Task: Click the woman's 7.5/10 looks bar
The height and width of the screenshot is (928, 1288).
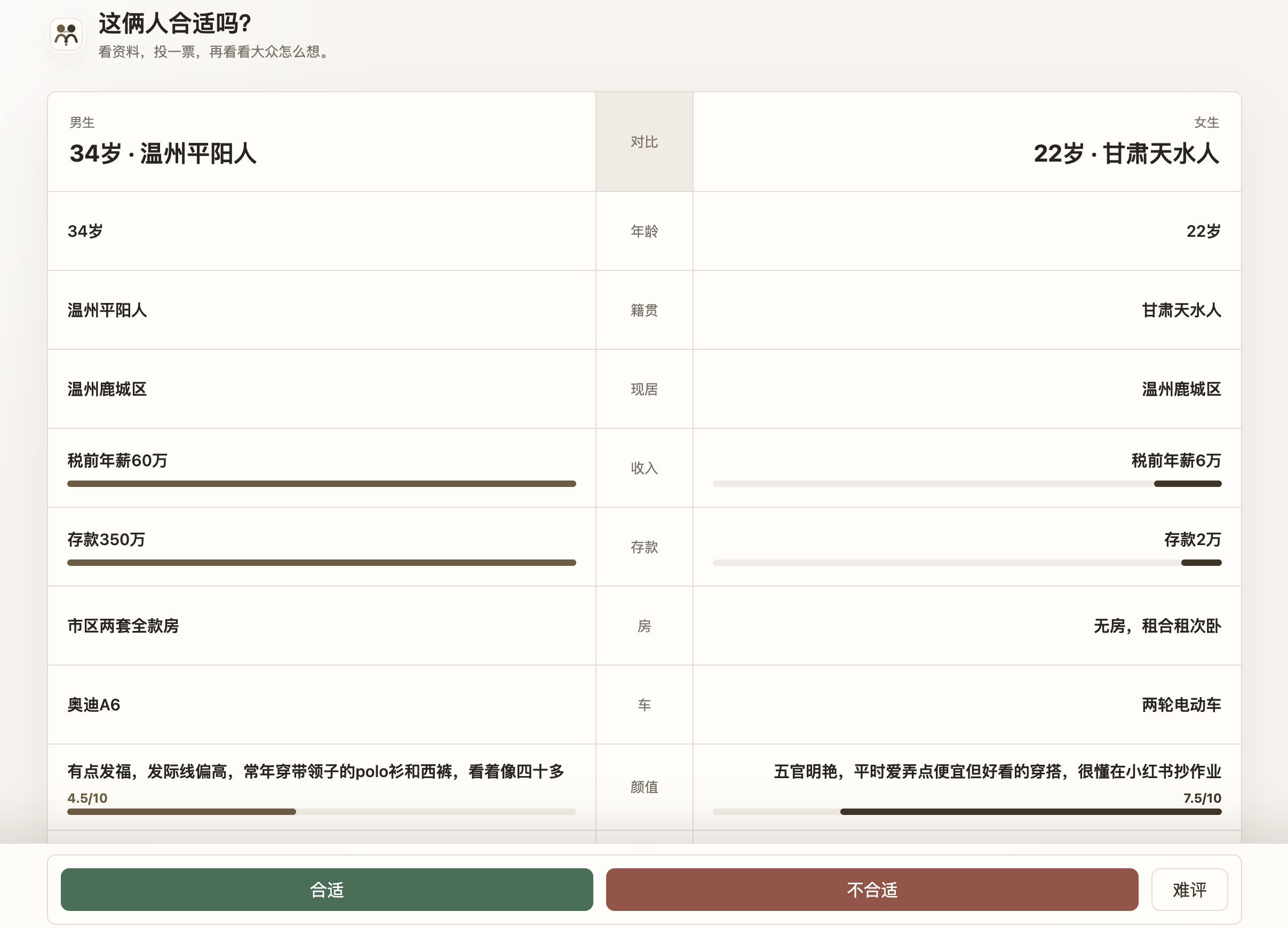Action: 967,812
